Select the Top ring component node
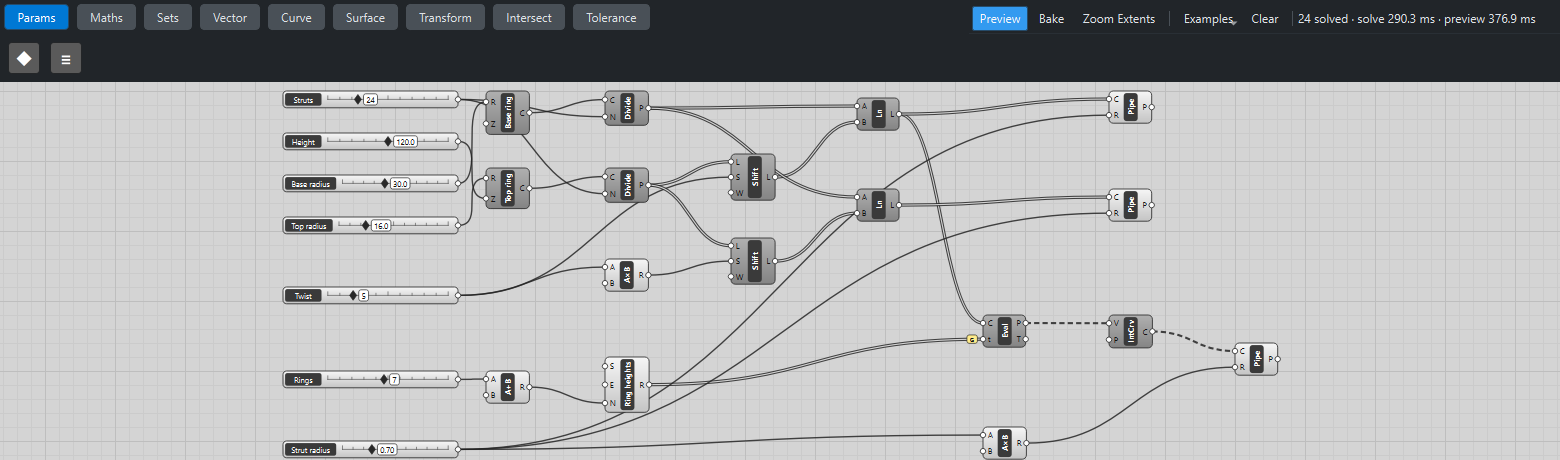This screenshot has height=460, width=1560. click(508, 188)
